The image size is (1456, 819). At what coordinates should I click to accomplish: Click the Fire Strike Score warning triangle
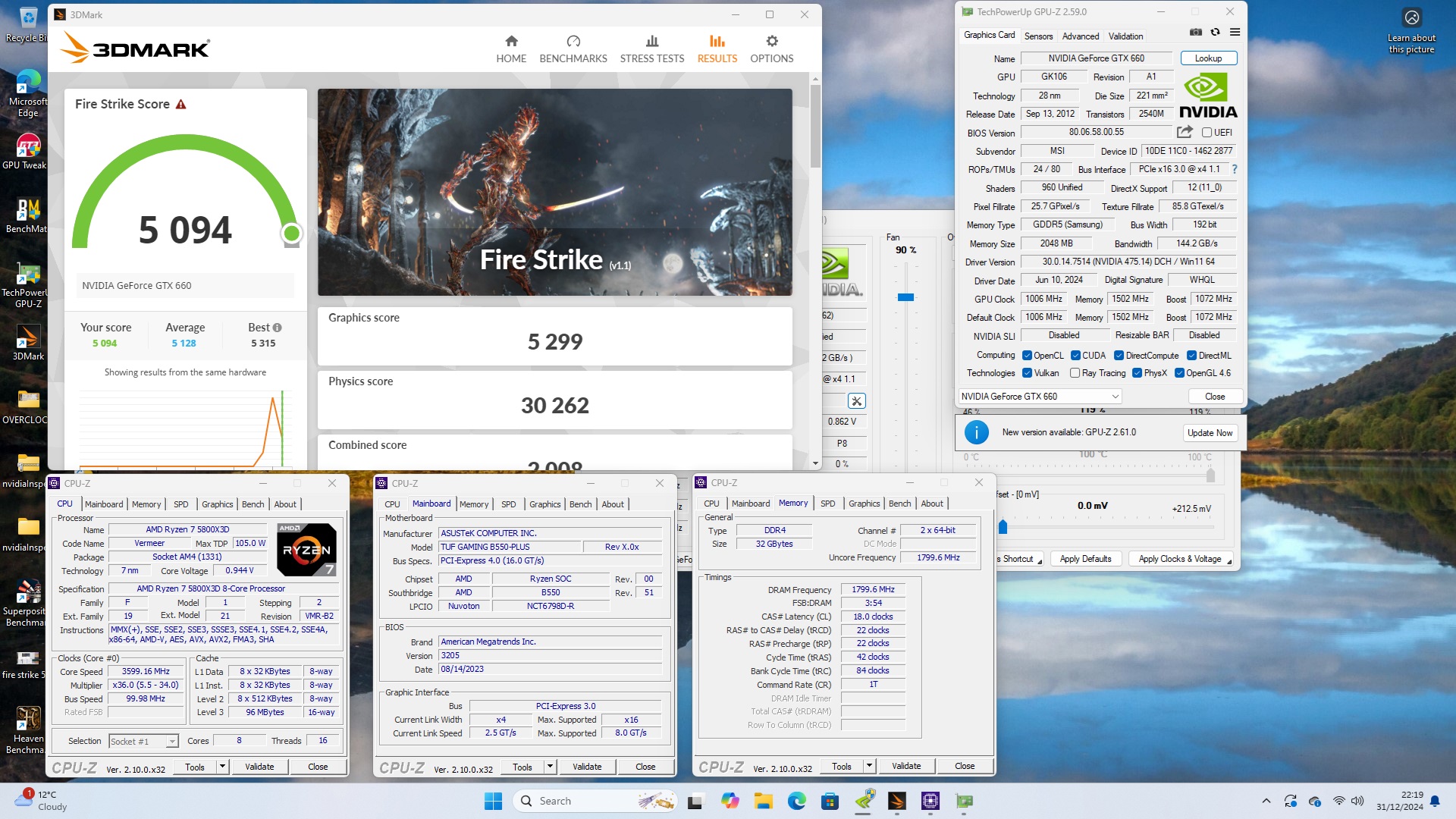point(180,105)
